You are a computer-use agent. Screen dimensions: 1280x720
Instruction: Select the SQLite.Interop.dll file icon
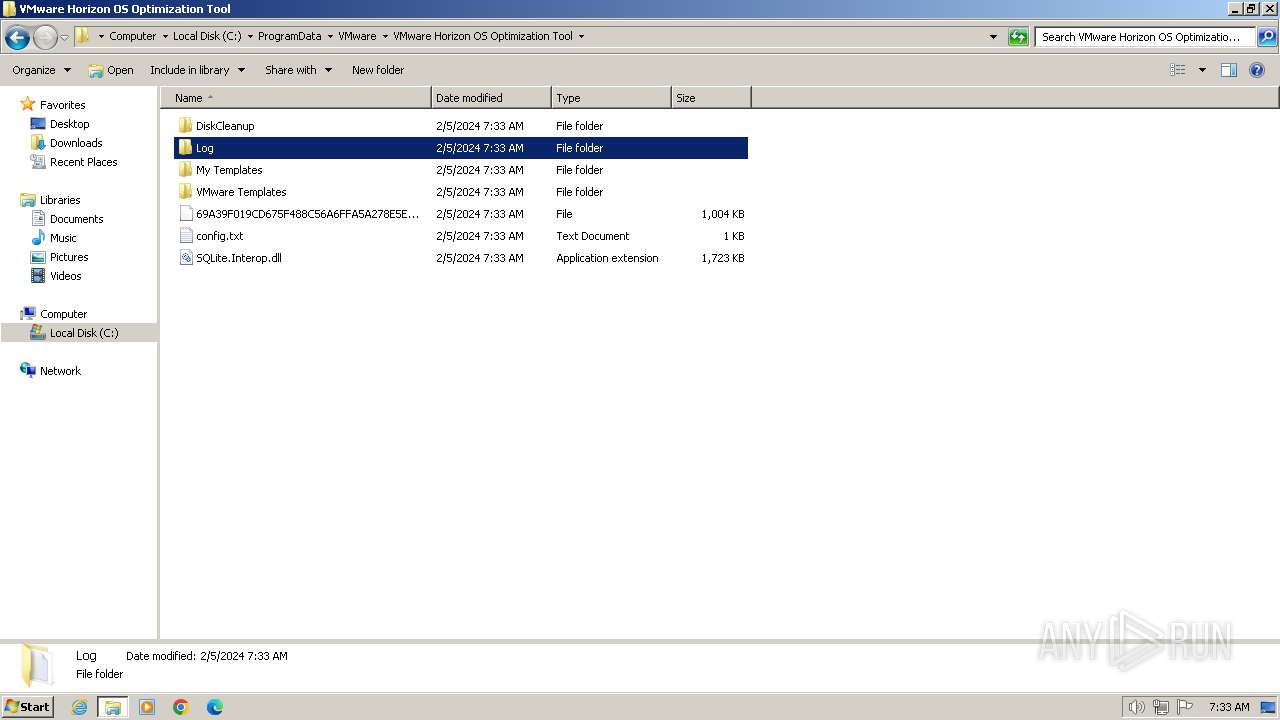185,258
